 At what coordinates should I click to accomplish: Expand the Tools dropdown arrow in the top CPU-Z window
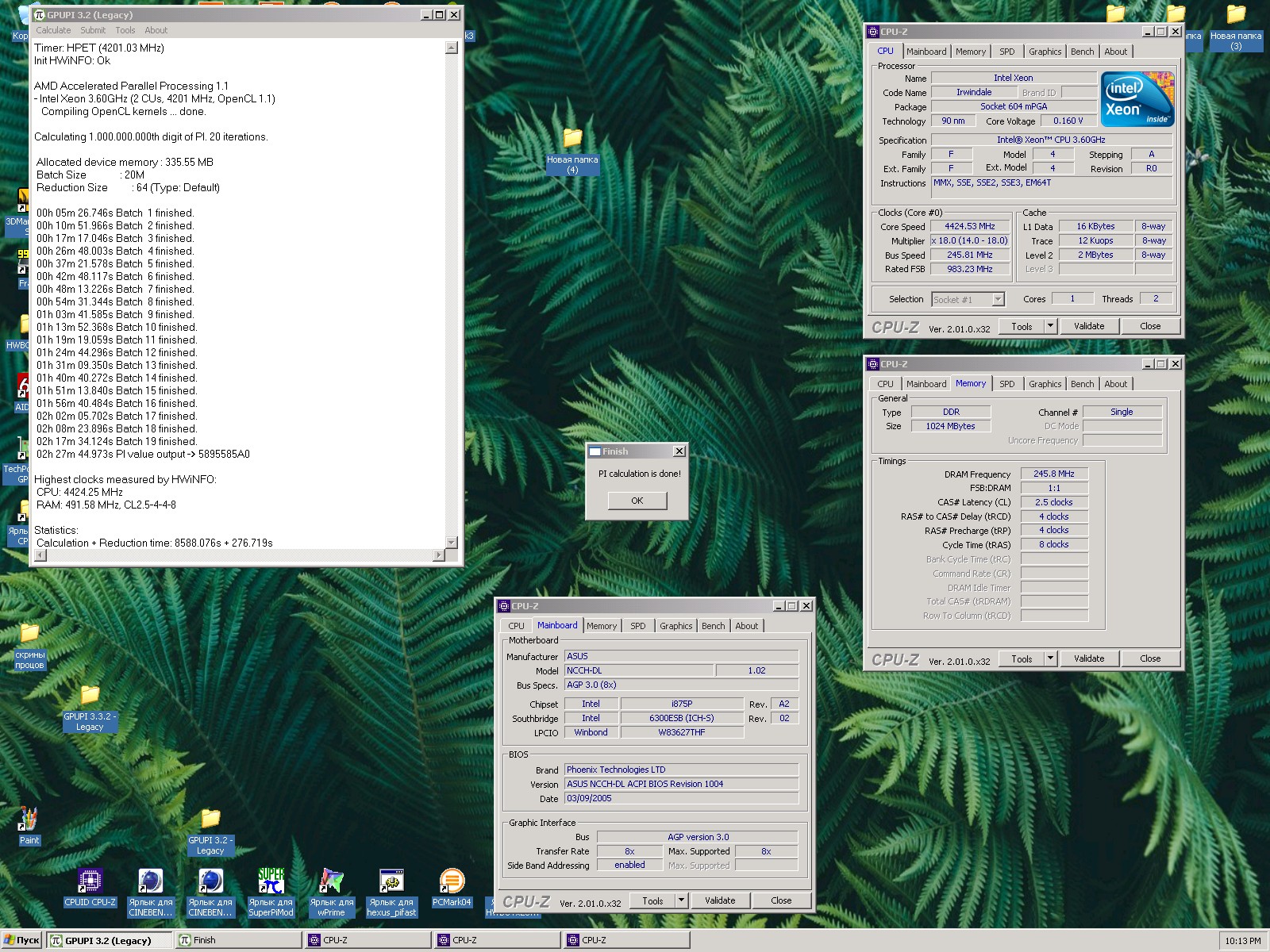(x=1050, y=326)
